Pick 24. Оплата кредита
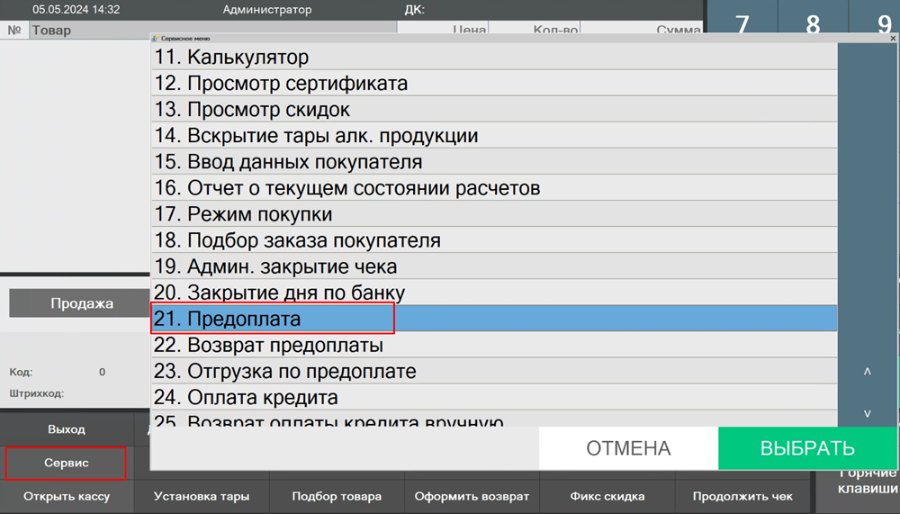This screenshot has height=514, width=900. coord(494,397)
